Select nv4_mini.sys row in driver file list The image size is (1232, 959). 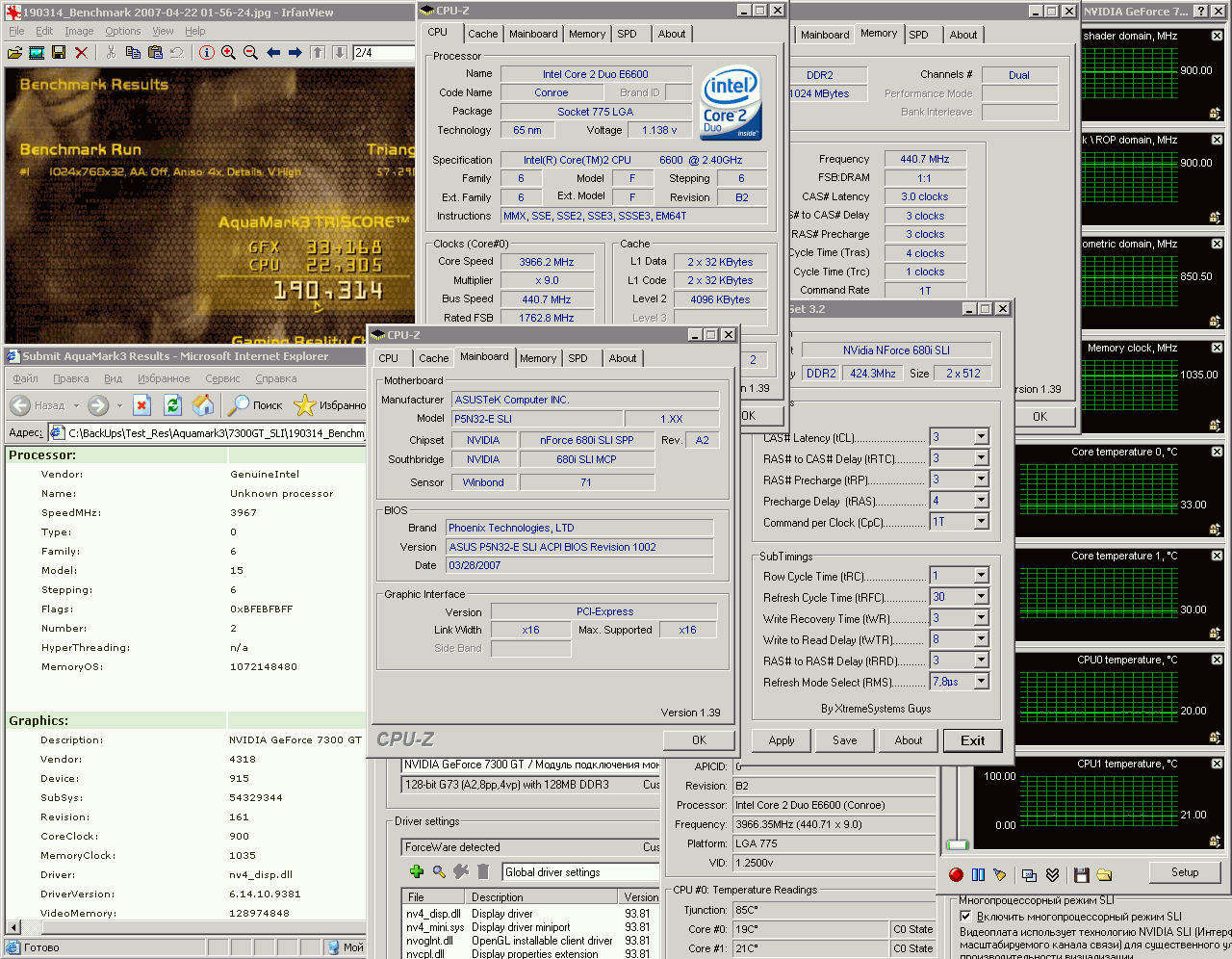point(532,927)
